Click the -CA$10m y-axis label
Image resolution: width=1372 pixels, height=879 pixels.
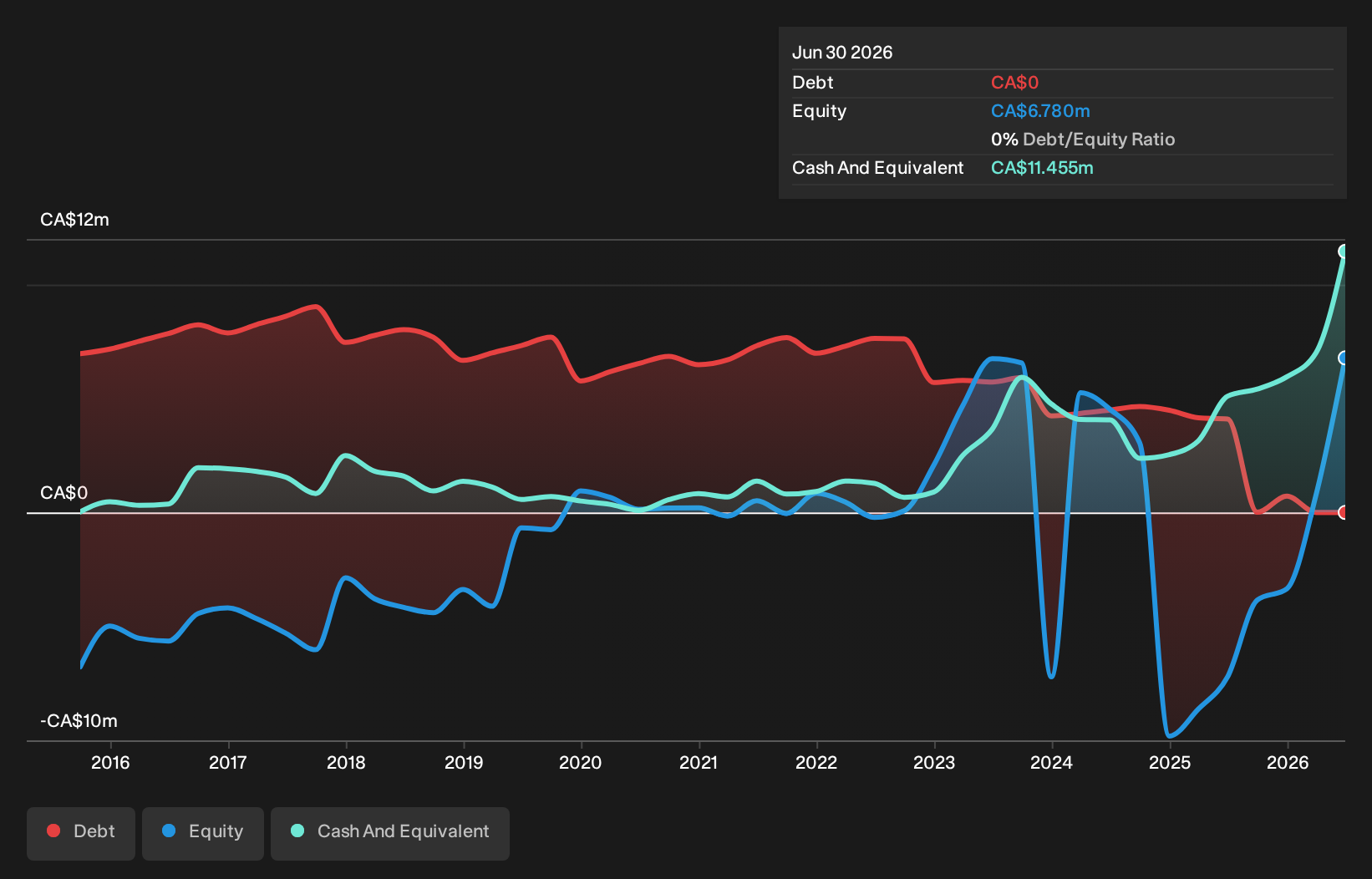pos(79,721)
